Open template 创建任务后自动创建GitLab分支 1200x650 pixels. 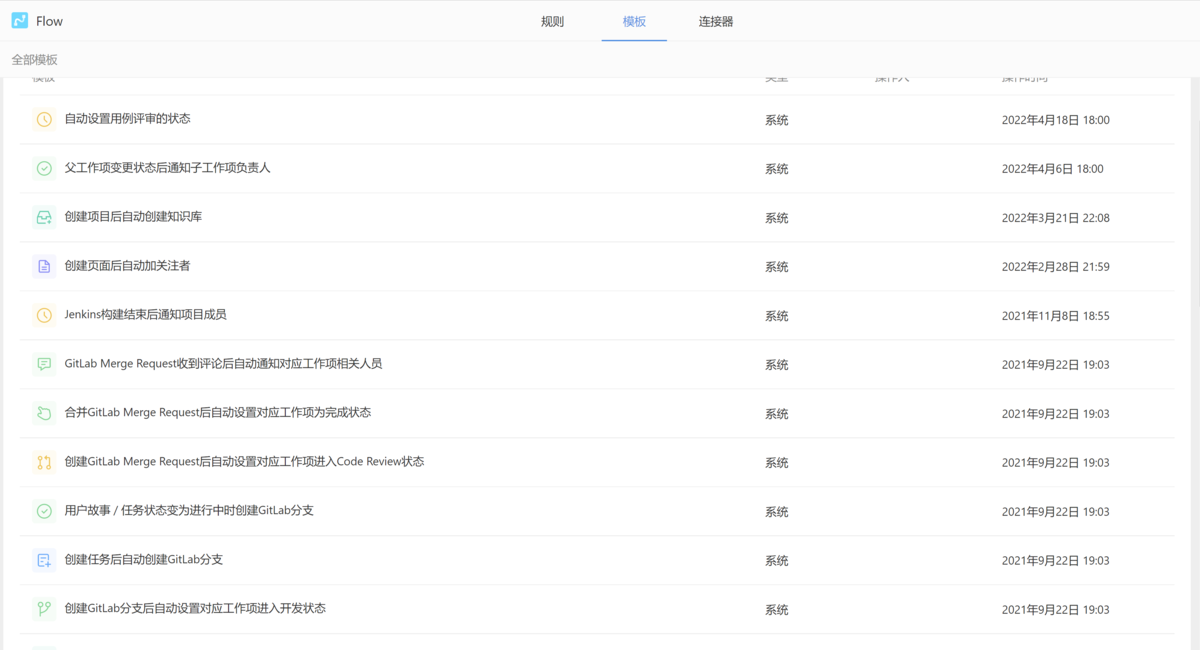[x=143, y=560]
